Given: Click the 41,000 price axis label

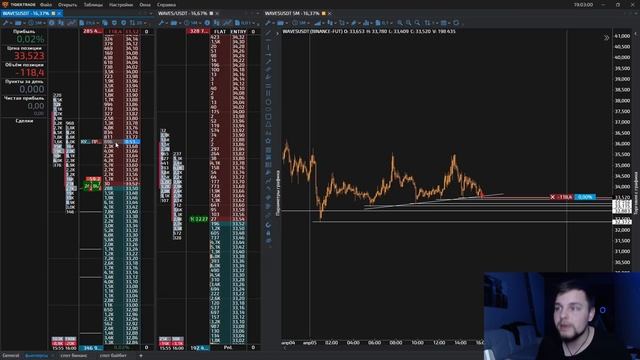Looking at the screenshot, I should [622, 36].
